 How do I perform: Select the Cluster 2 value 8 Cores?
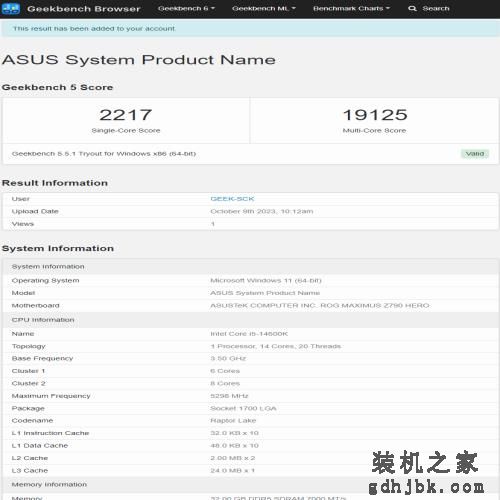pyautogui.click(x=225, y=384)
